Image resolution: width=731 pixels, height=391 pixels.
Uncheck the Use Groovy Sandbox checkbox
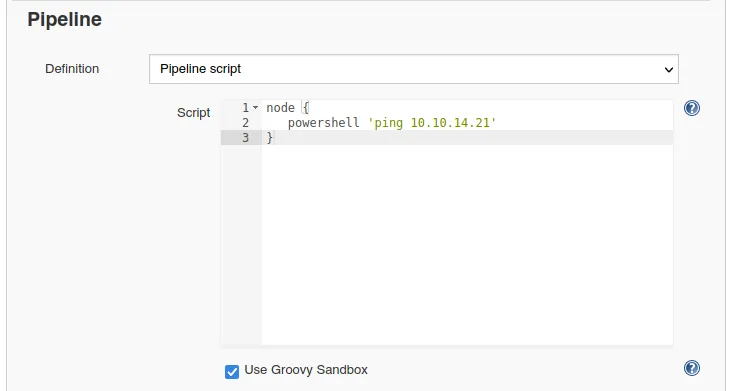232,371
